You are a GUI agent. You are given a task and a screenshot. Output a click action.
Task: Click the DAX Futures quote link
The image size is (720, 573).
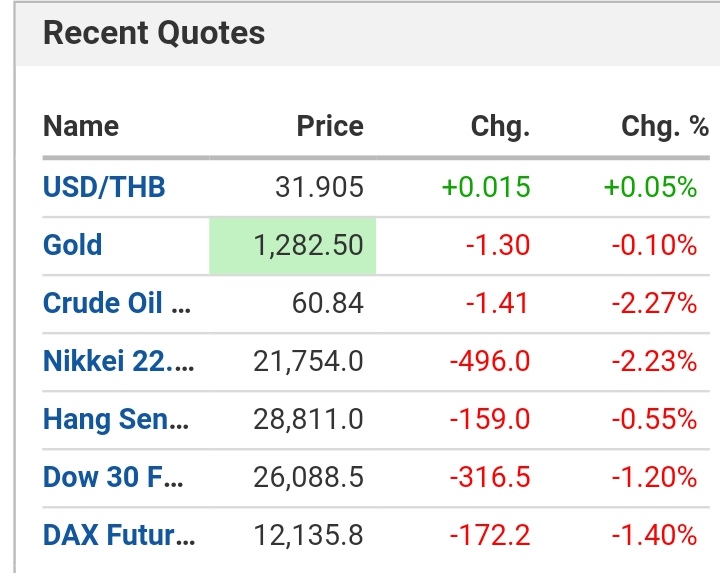click(x=119, y=535)
